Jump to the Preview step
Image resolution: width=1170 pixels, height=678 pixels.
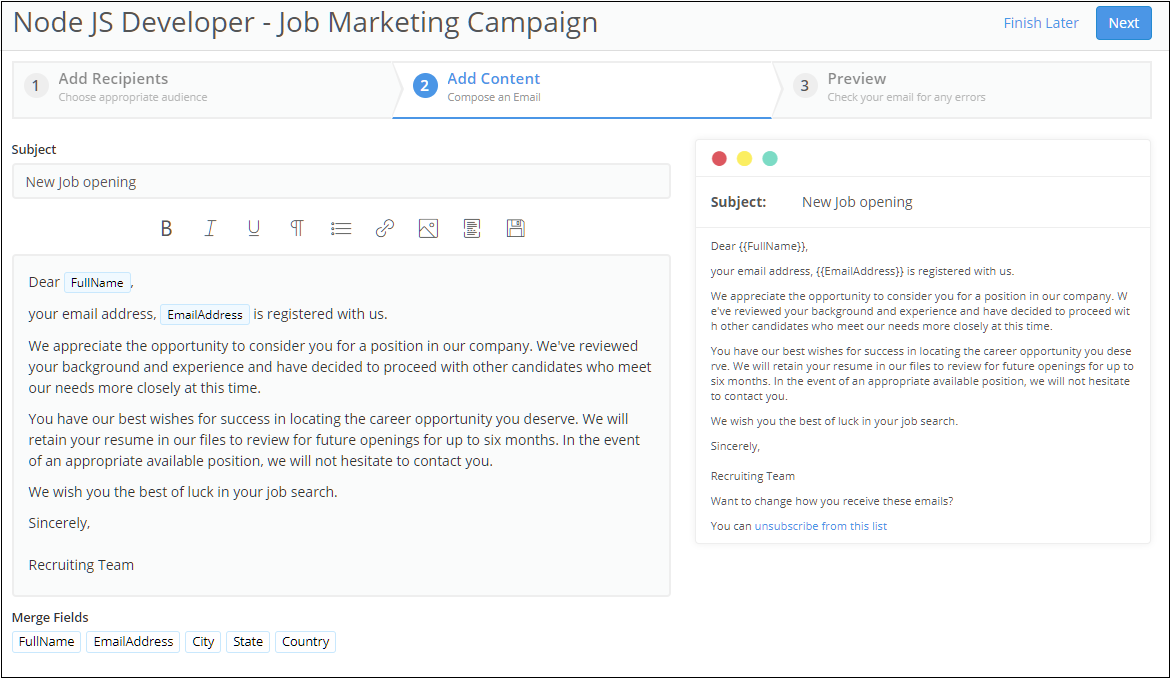pos(856,87)
